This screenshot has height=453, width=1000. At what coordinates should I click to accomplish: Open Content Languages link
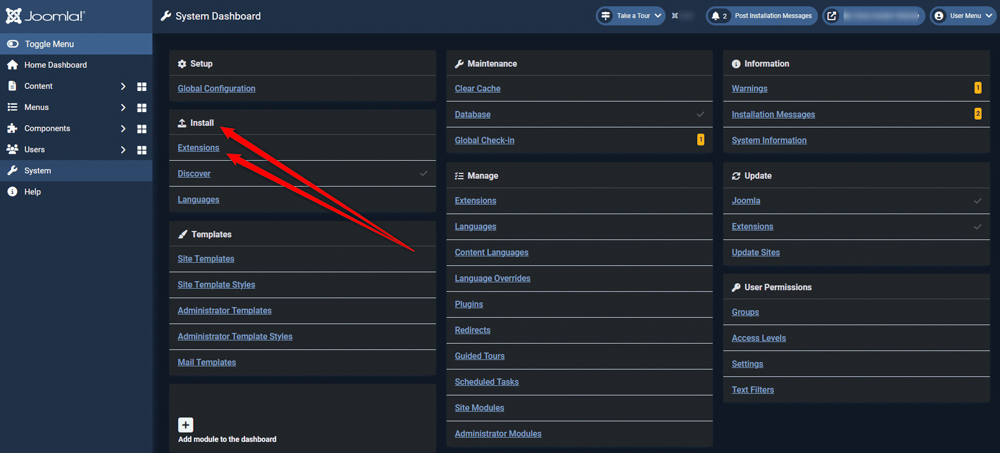pos(492,253)
